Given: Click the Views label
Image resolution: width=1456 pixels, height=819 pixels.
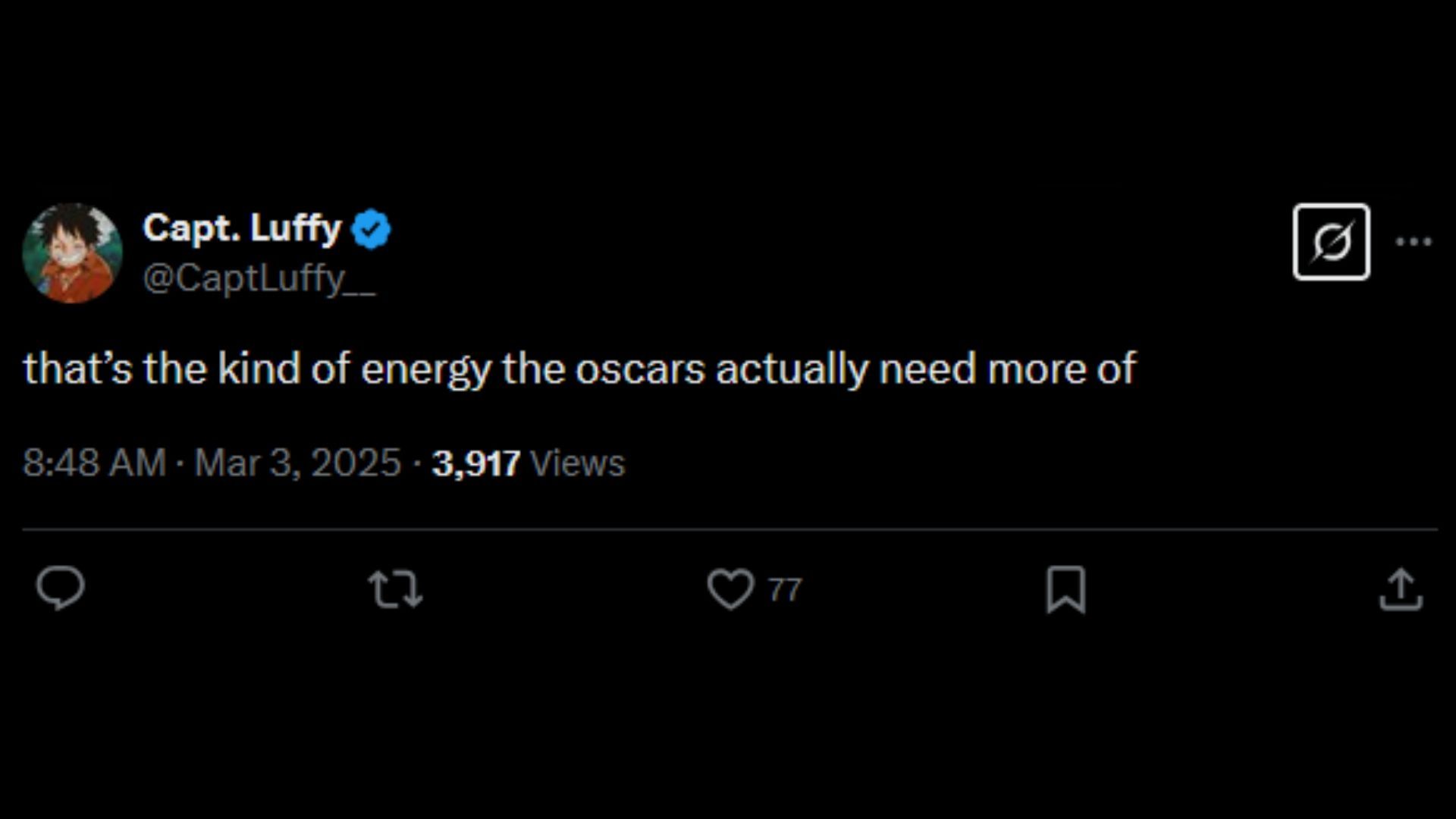Looking at the screenshot, I should coord(577,463).
